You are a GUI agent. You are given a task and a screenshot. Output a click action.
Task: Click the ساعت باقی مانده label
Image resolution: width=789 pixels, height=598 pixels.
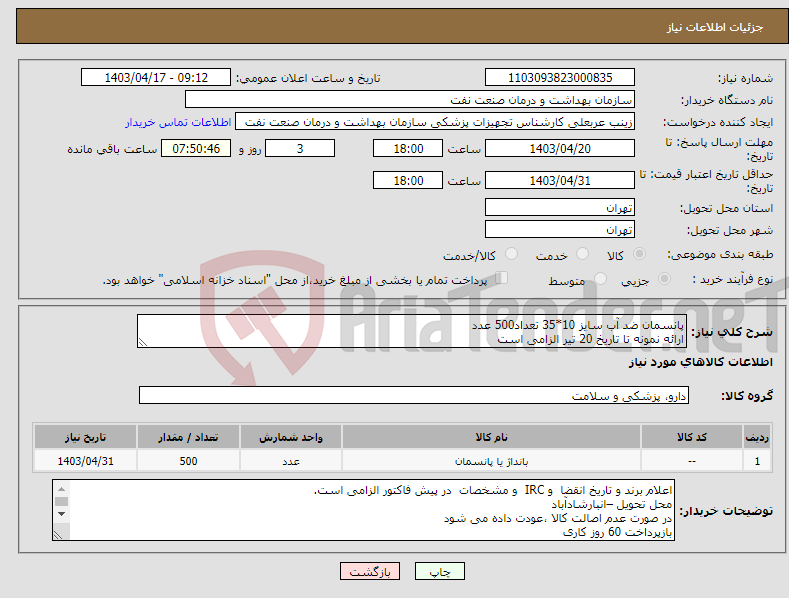[x=112, y=150]
